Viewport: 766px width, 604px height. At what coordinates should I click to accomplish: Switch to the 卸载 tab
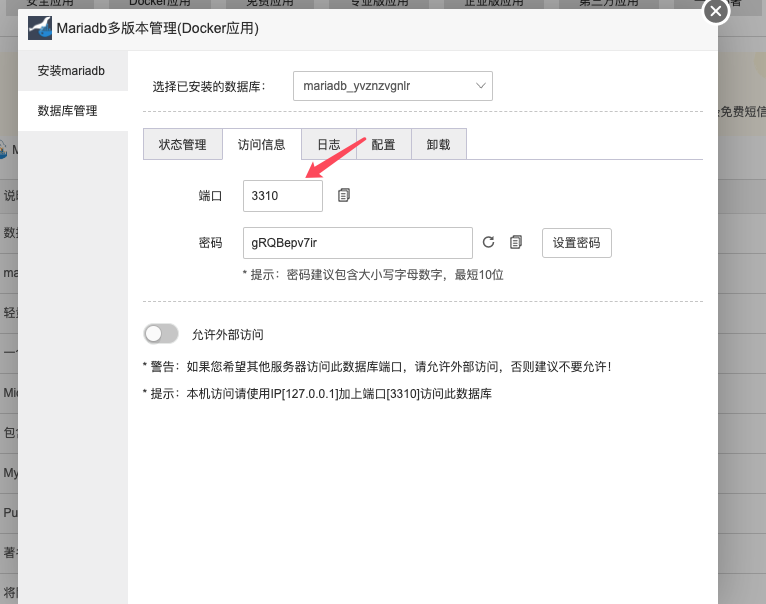(x=439, y=145)
